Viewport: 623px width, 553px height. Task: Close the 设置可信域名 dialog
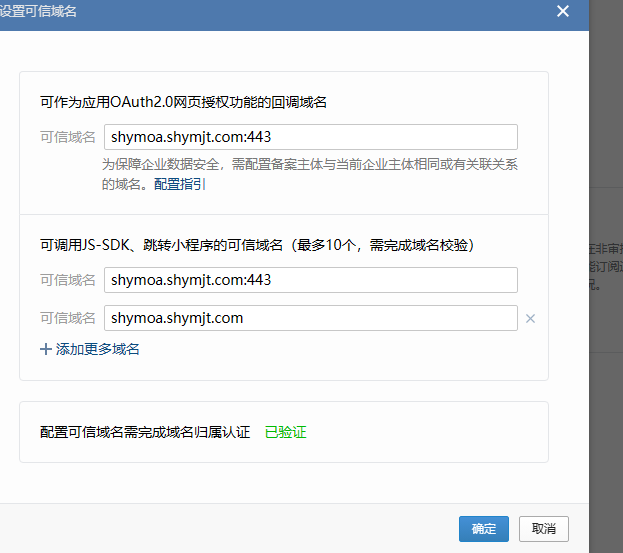point(563,12)
